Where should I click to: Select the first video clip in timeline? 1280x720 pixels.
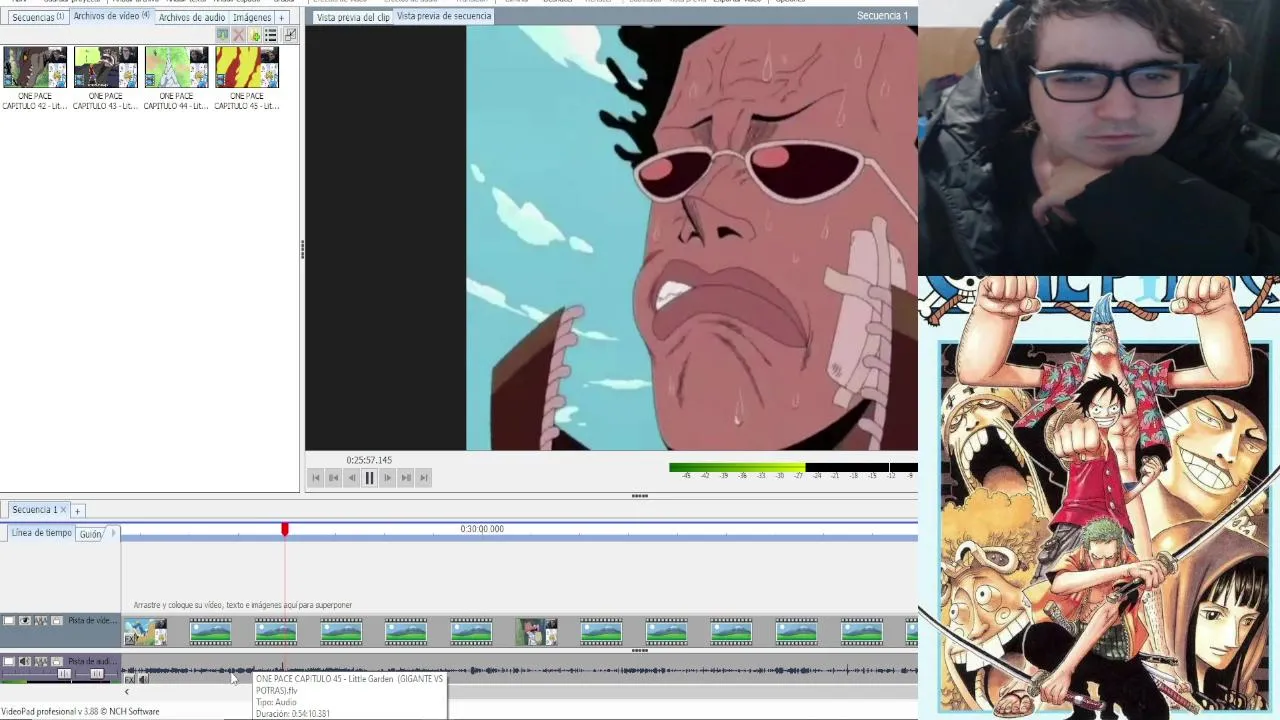tap(145, 632)
